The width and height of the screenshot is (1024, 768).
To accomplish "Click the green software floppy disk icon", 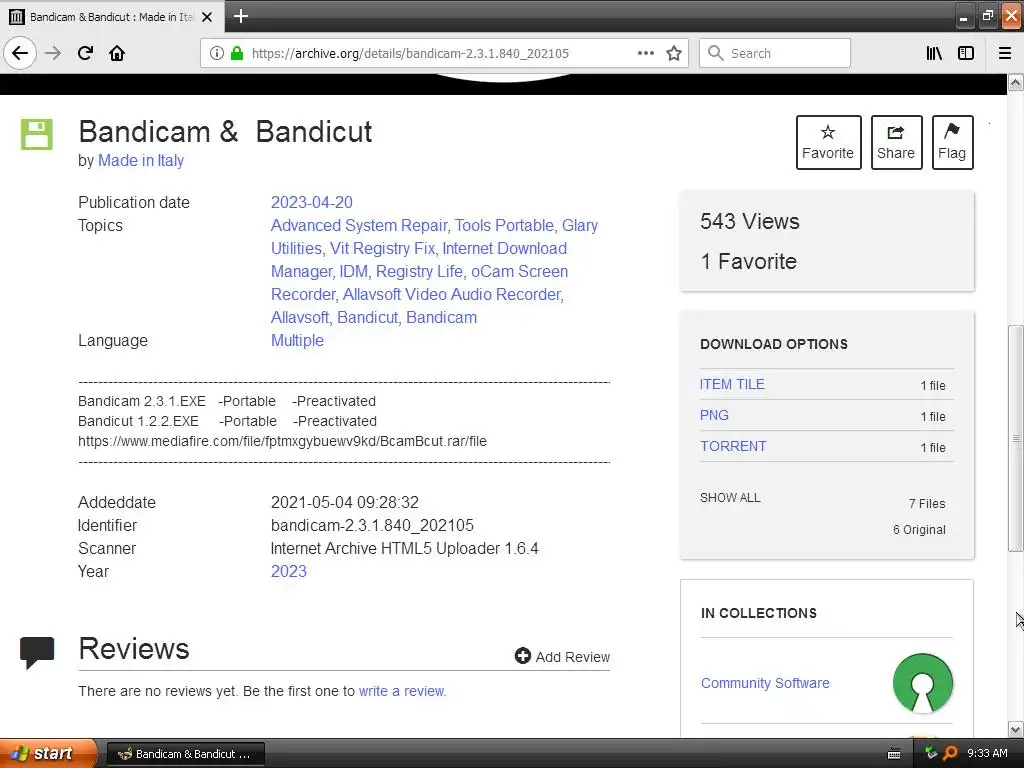I will (37, 135).
